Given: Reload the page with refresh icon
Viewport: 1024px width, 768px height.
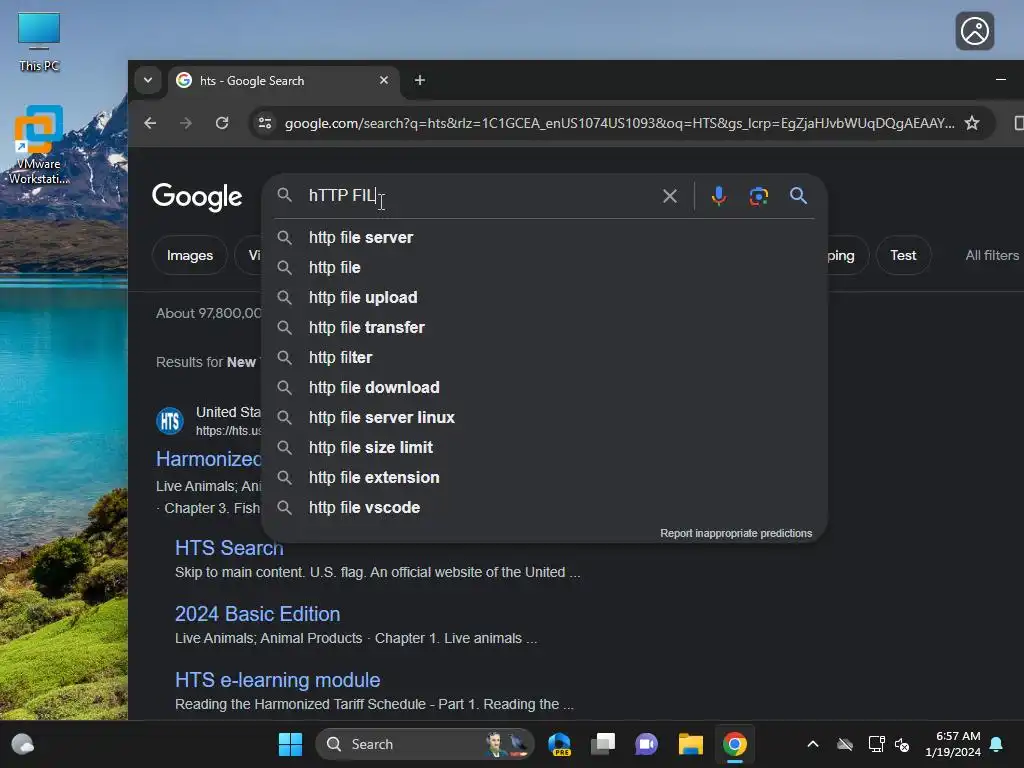Looking at the screenshot, I should [222, 123].
